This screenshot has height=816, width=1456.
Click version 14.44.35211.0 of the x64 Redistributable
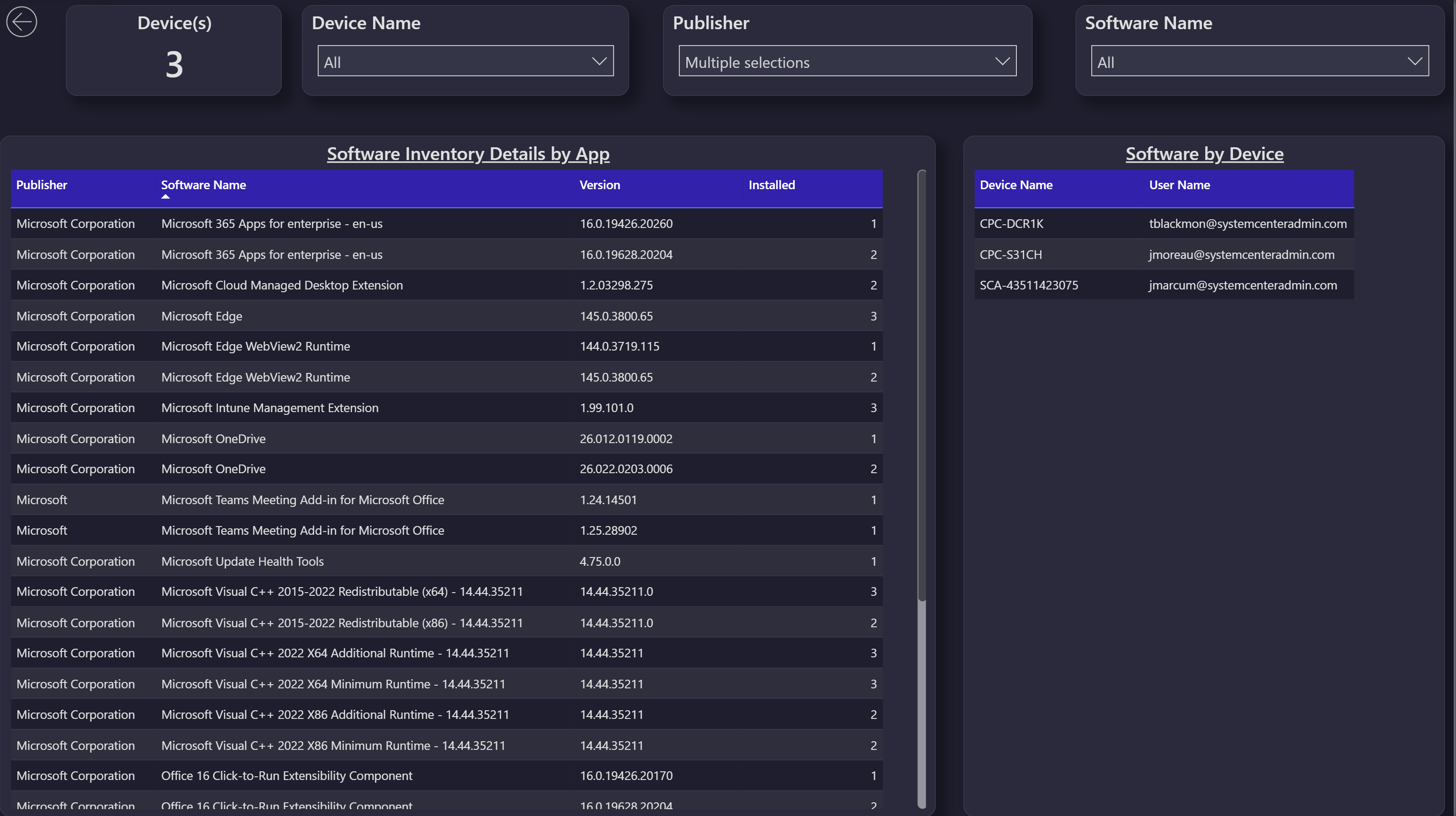point(616,591)
